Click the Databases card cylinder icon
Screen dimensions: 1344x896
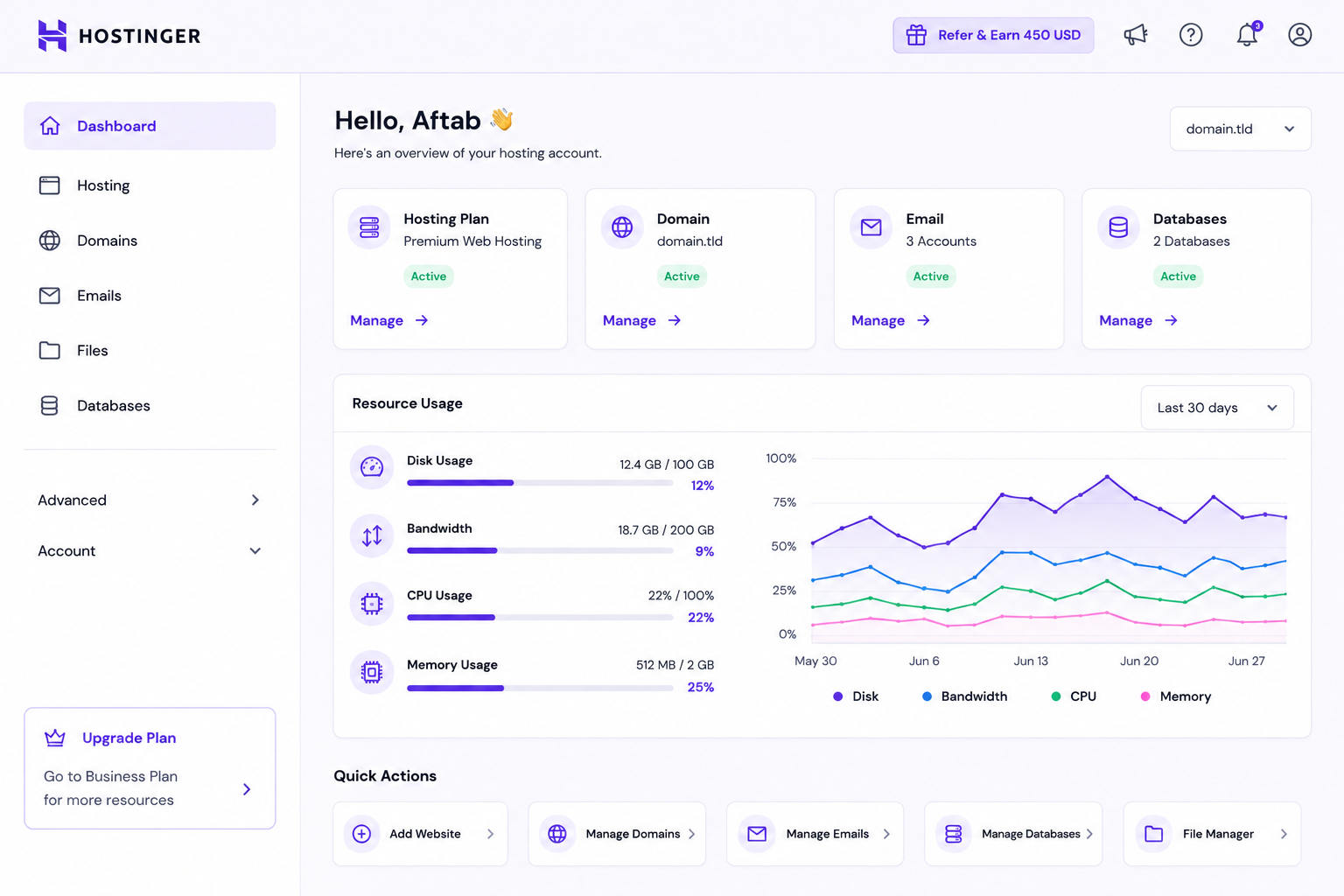[x=1118, y=227]
